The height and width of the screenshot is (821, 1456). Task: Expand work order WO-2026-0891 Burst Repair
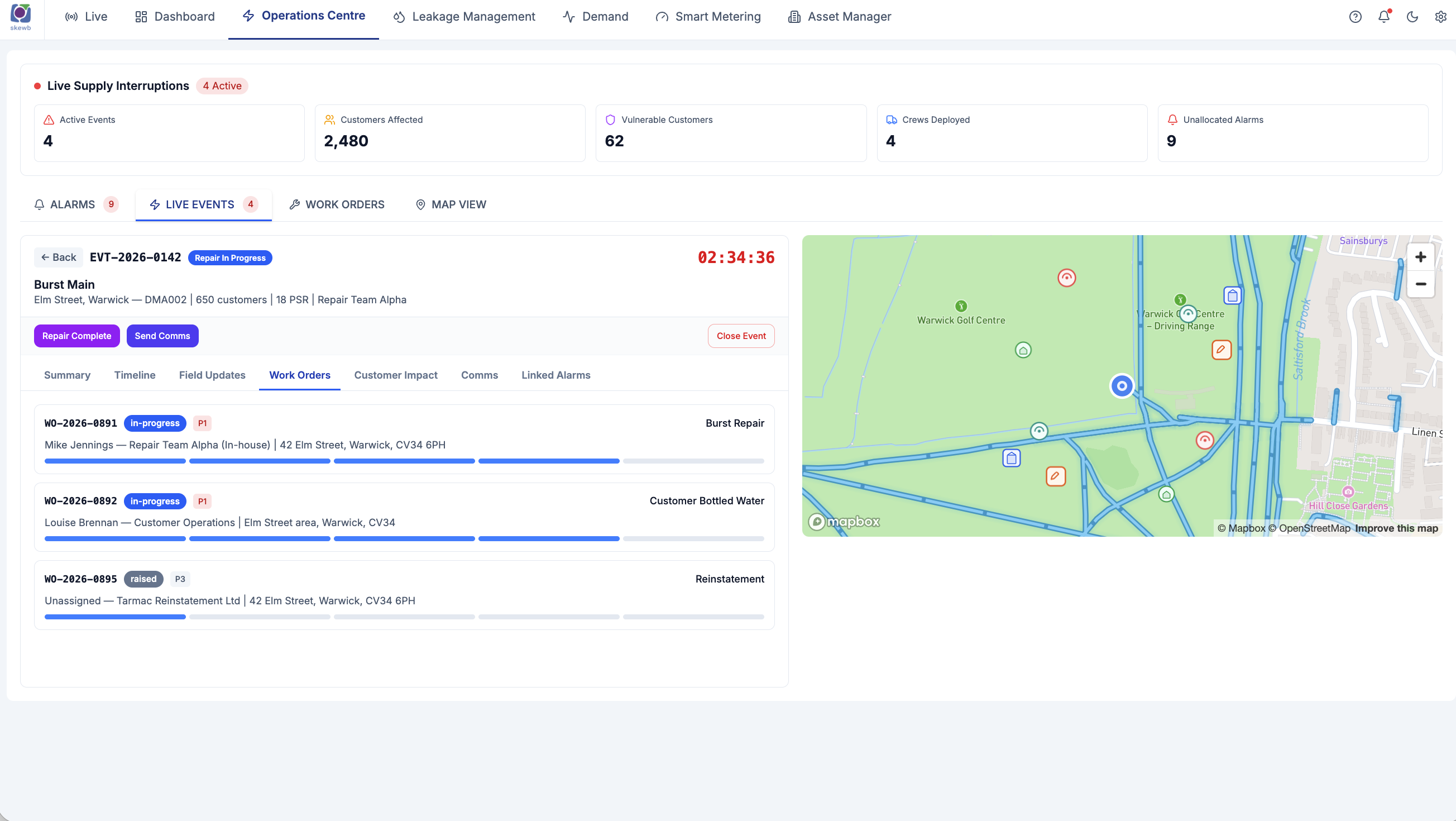tap(404, 440)
